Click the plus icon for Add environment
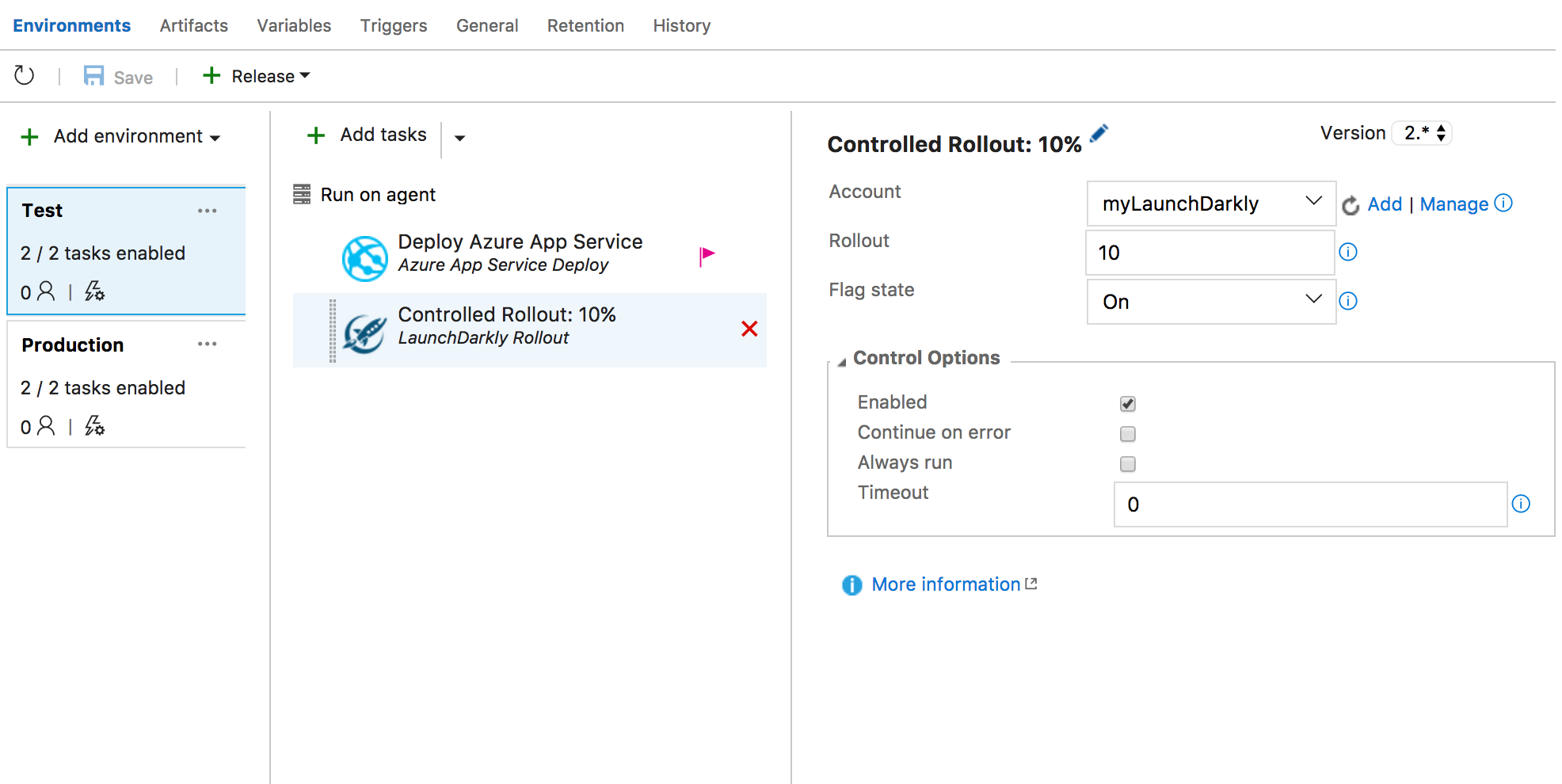 tap(29, 137)
